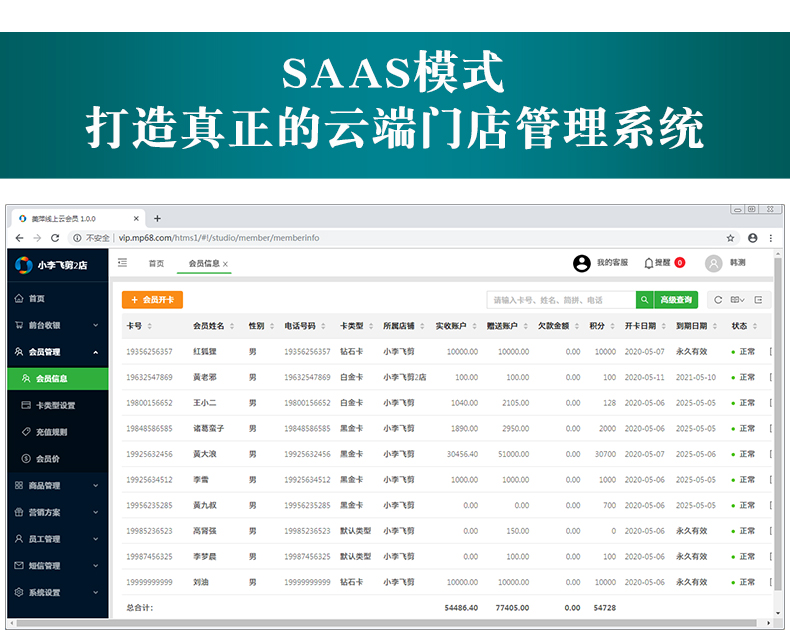The width and height of the screenshot is (790, 630).
Task: Sort the table by 卡号 column
Action: click(149, 326)
